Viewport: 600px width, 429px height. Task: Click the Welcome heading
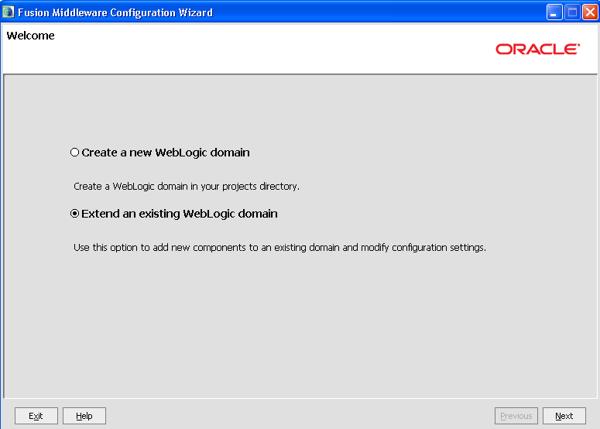click(x=30, y=36)
